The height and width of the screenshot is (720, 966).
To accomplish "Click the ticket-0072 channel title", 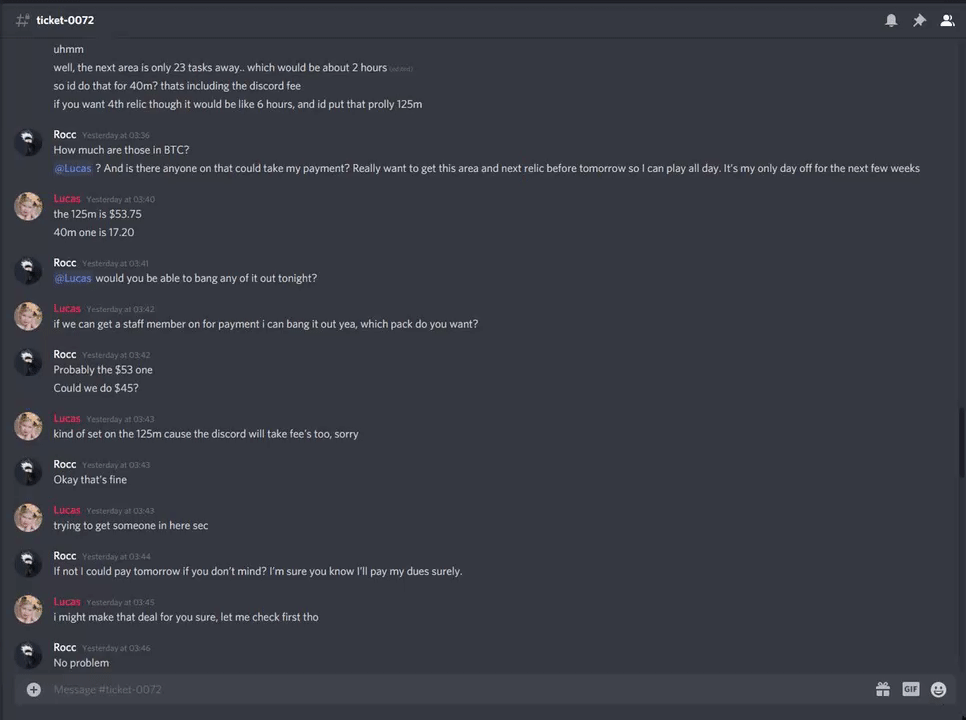I will [65, 20].
